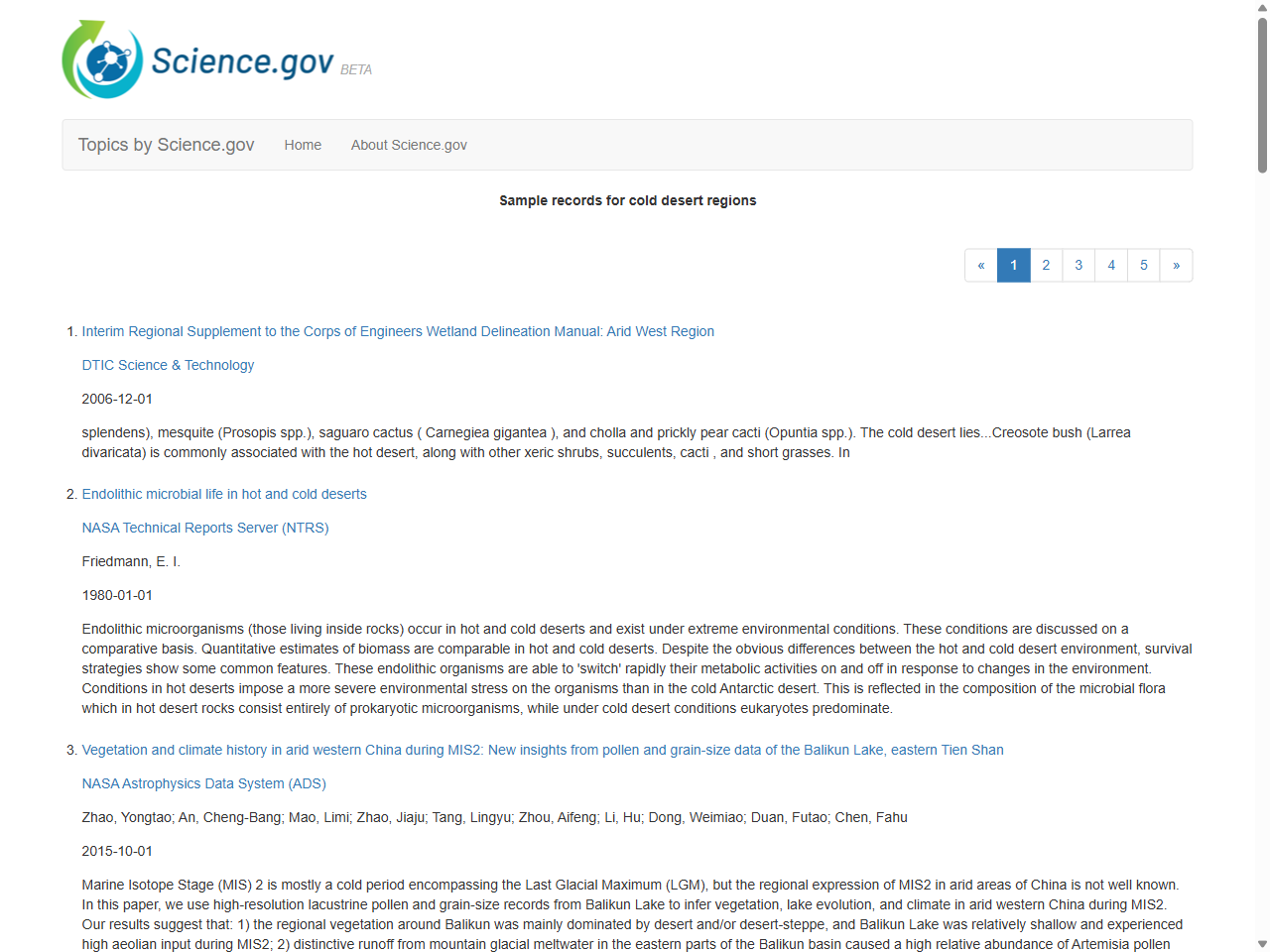Open page 2 of search results
The width and height of the screenshot is (1270, 952).
click(x=1046, y=265)
